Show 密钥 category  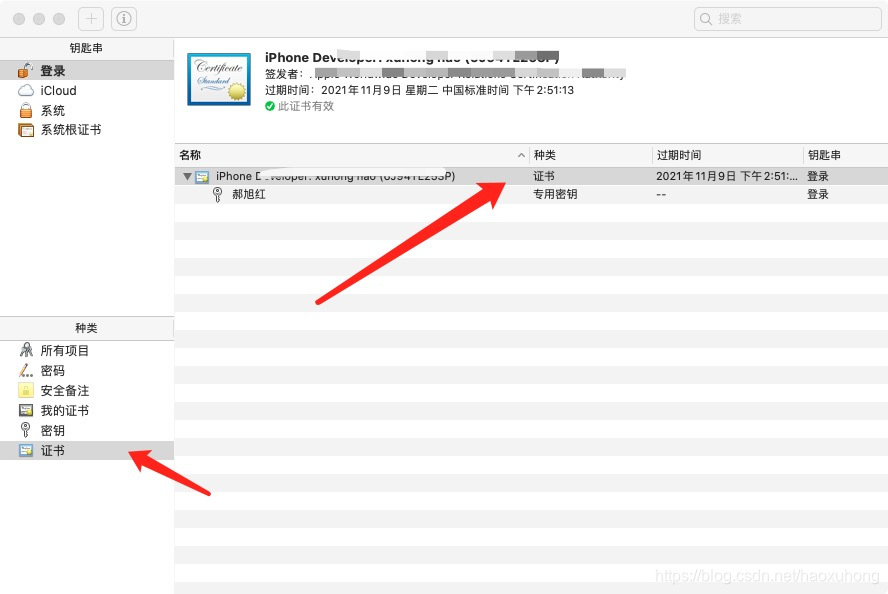click(87, 430)
